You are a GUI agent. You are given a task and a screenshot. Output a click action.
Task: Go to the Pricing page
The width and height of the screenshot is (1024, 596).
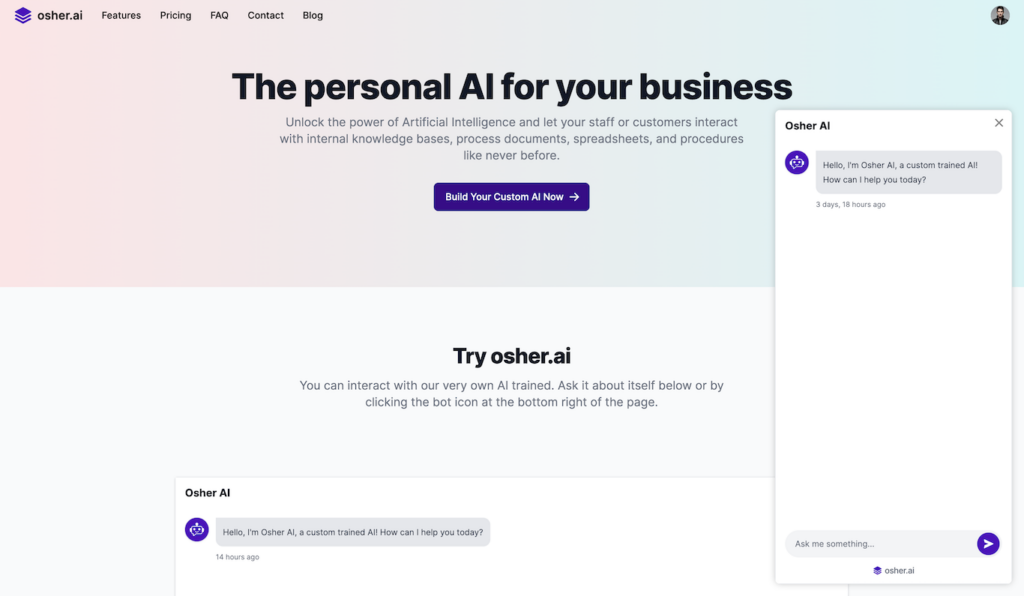coord(175,15)
